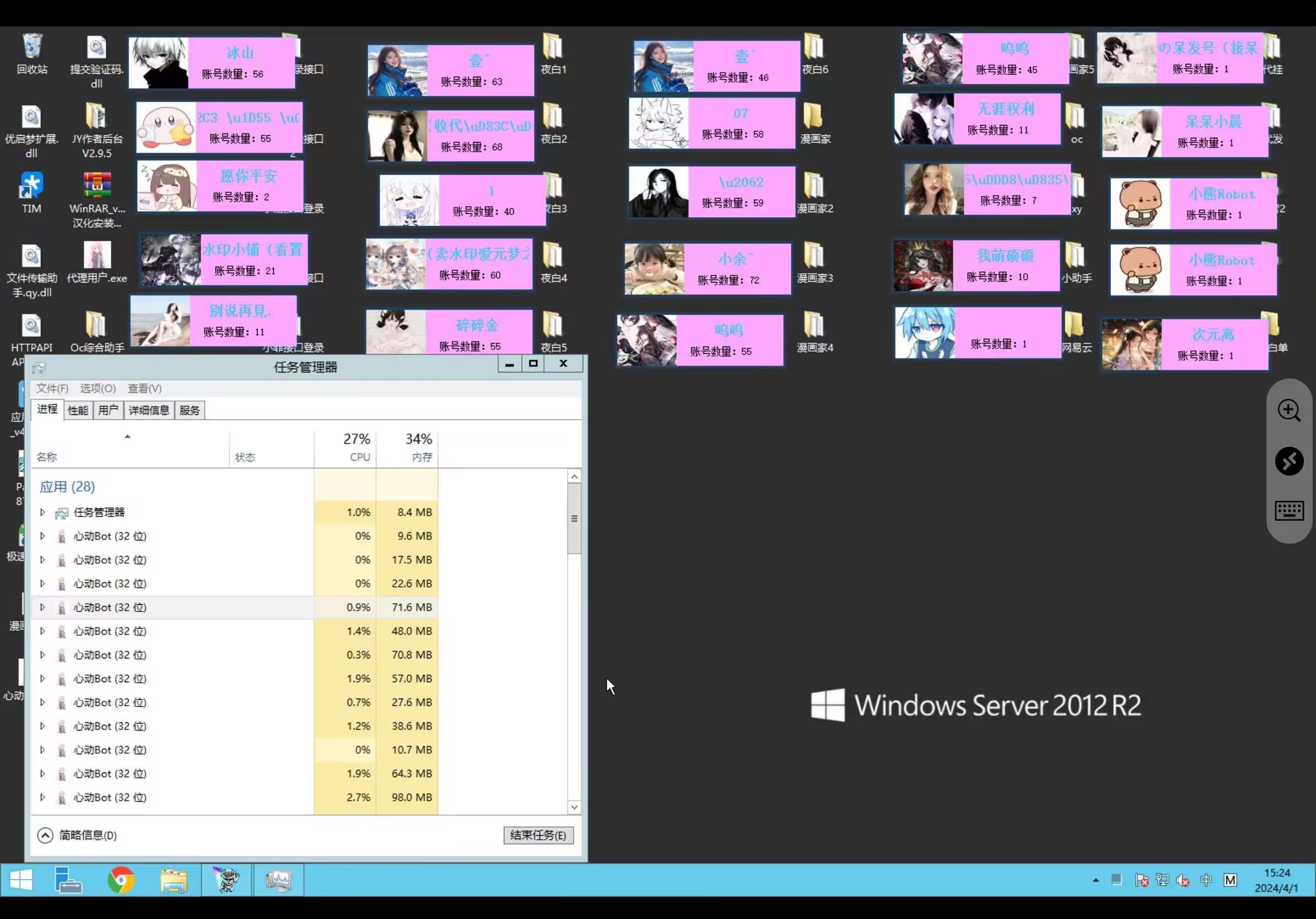Switch to the 性能 tab
1316x919 pixels.
pyautogui.click(x=77, y=410)
